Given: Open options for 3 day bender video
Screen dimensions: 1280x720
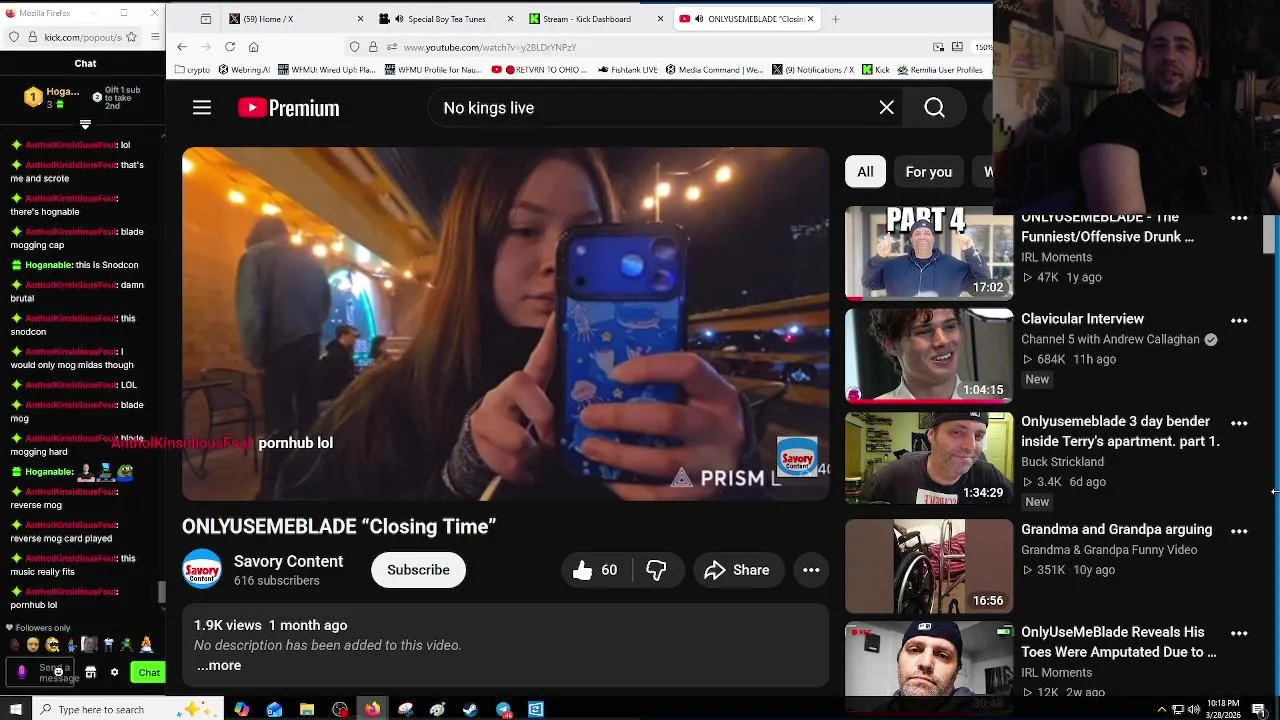Looking at the screenshot, I should 1239,423.
